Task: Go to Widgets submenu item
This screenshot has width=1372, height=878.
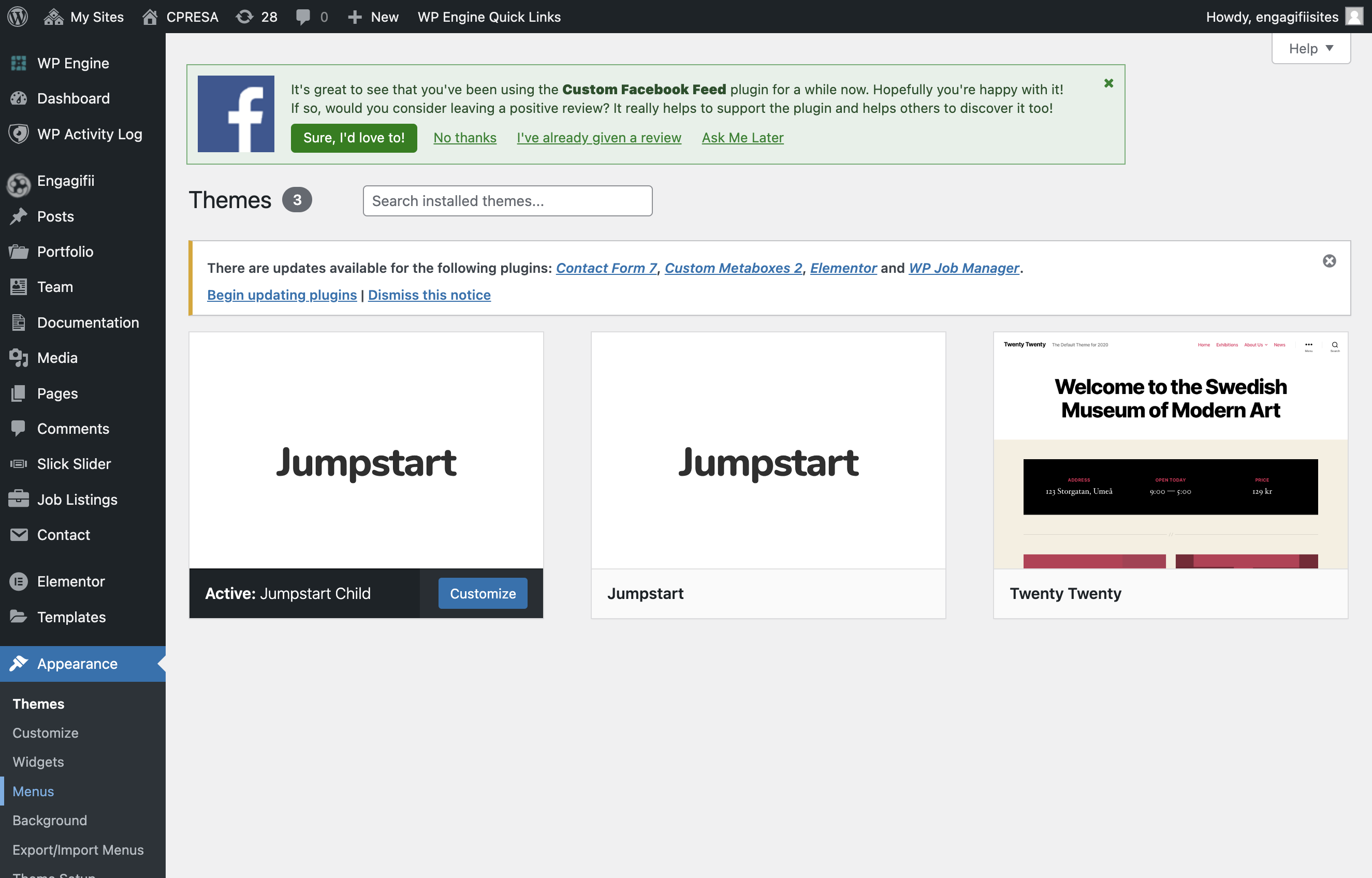Action: (x=38, y=762)
